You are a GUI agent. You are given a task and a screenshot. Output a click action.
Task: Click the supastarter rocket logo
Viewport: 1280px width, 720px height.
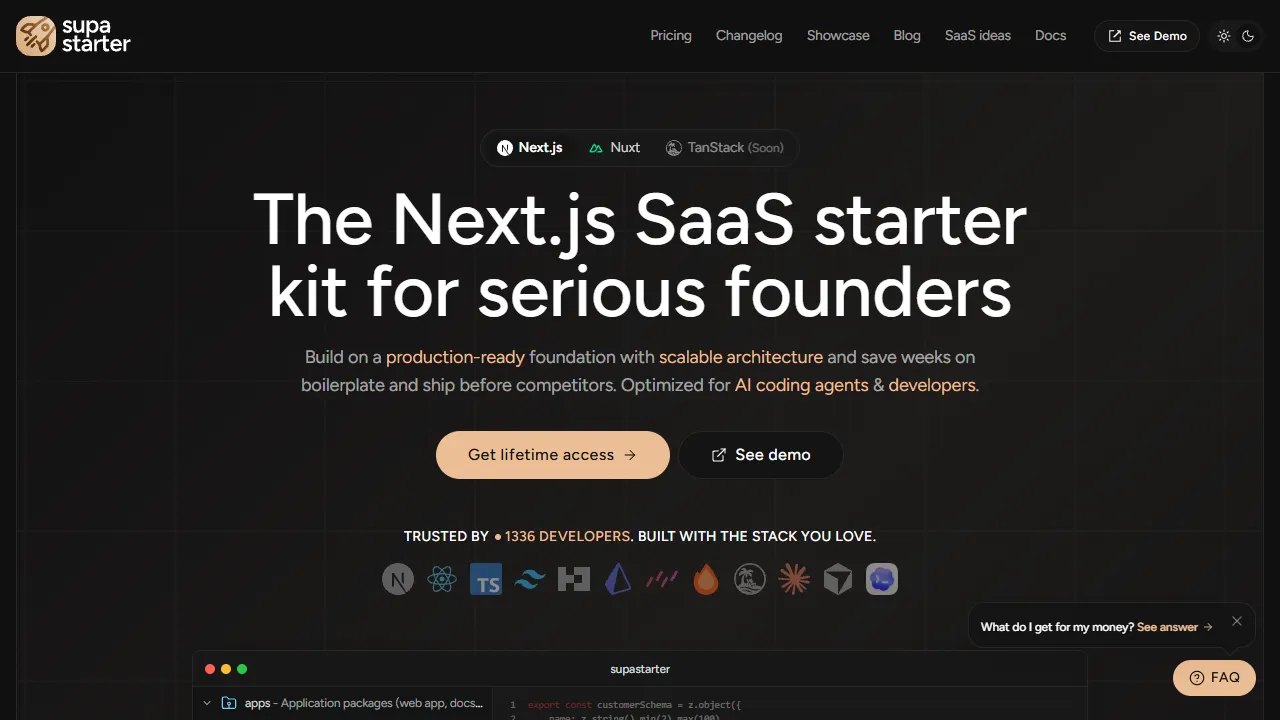(x=35, y=35)
